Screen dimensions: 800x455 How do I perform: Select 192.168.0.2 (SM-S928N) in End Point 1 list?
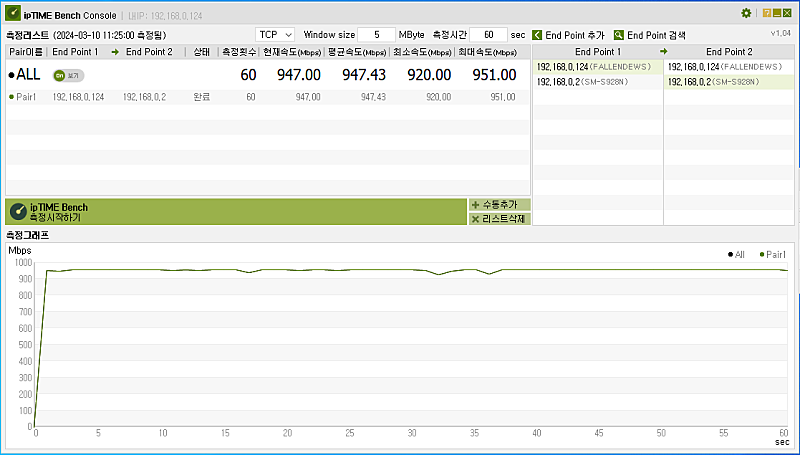[597, 82]
